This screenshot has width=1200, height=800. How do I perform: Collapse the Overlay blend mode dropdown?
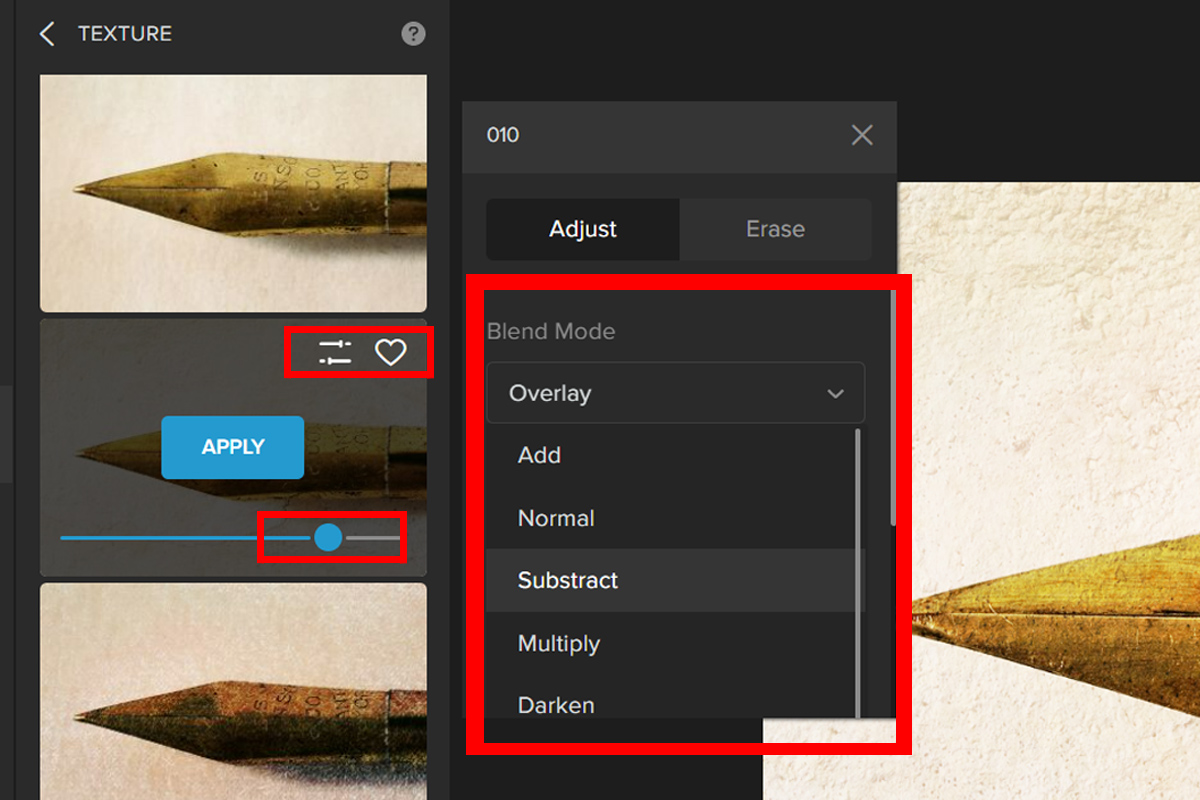click(675, 393)
